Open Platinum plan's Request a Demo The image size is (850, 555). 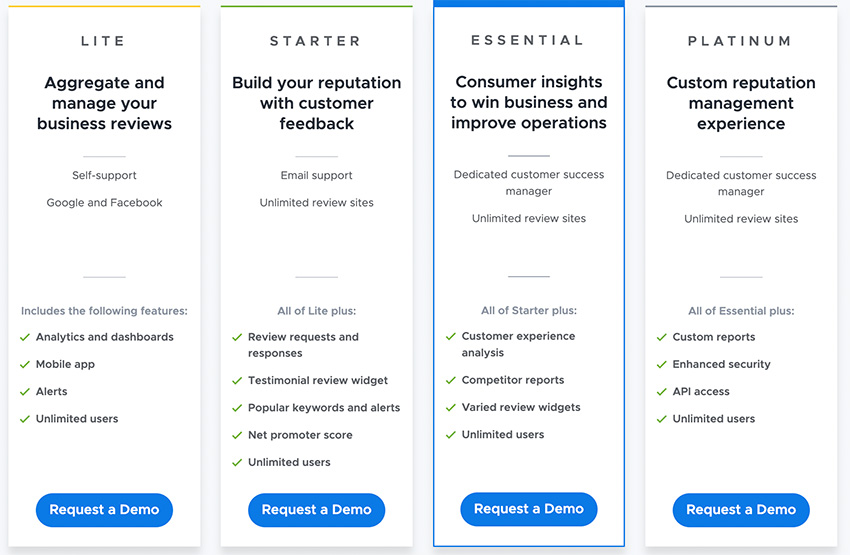(741, 509)
